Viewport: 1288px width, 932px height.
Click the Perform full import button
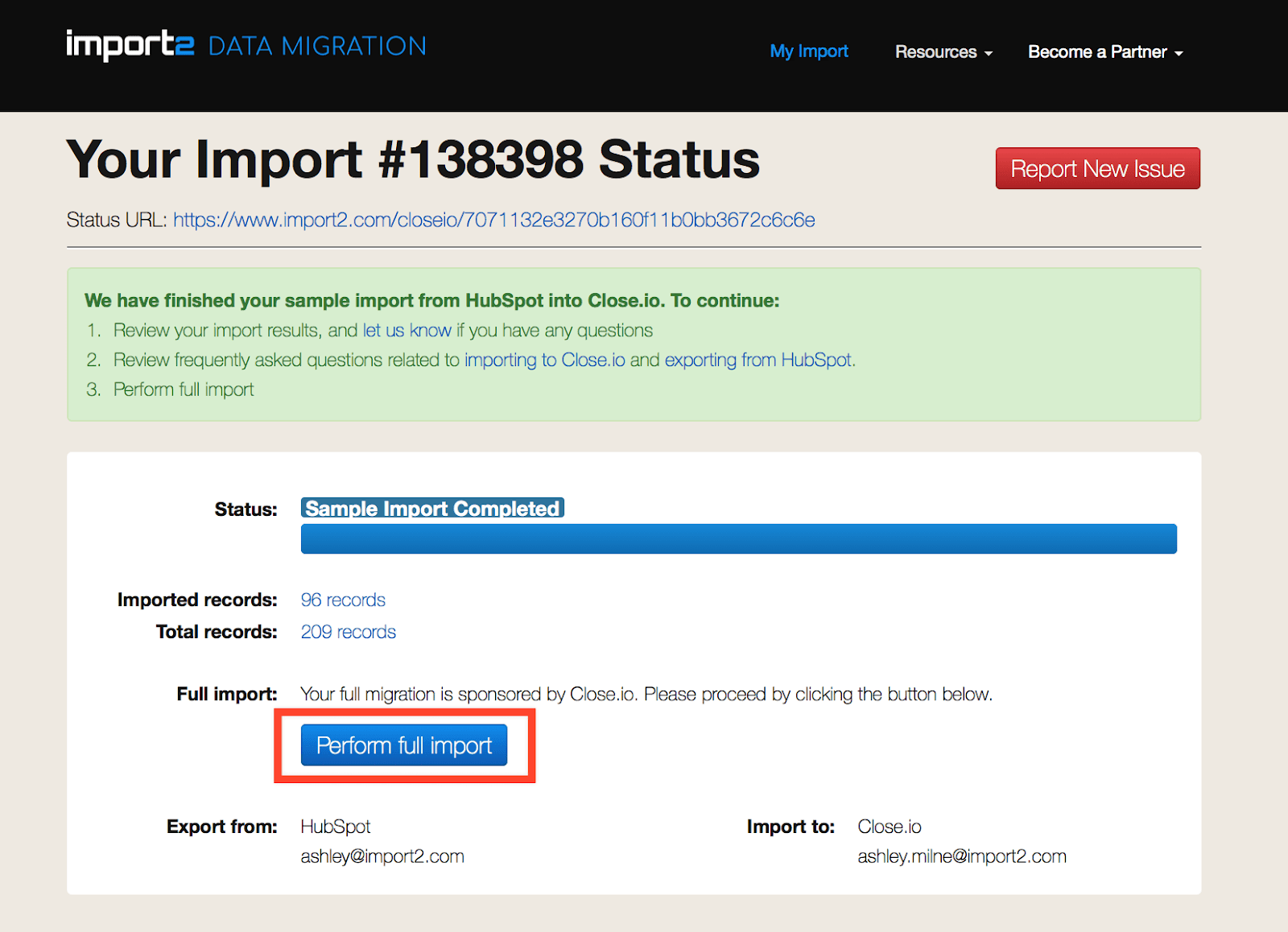[404, 745]
